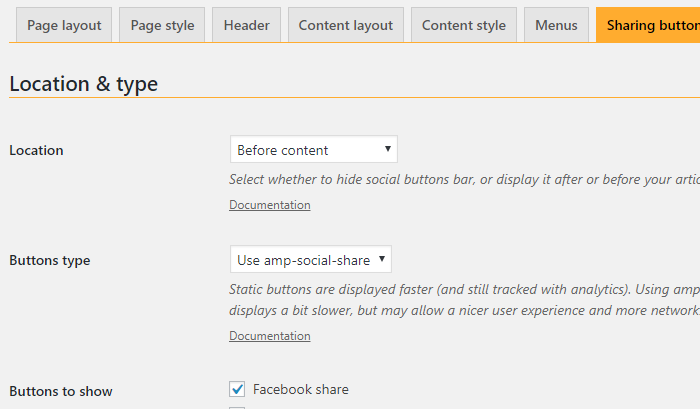This screenshot has width=700, height=409.
Task: Go to the Header tab
Action: [x=246, y=25]
